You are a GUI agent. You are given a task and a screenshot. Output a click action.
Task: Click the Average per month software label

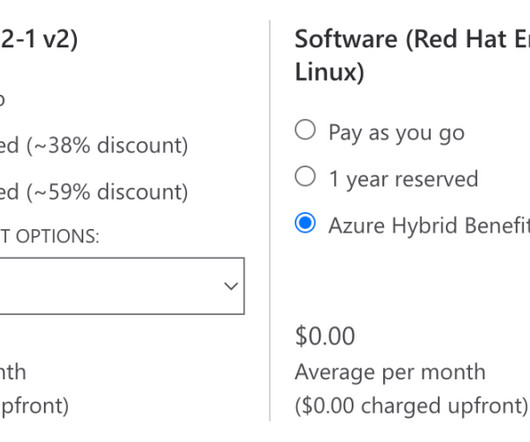tap(390, 372)
